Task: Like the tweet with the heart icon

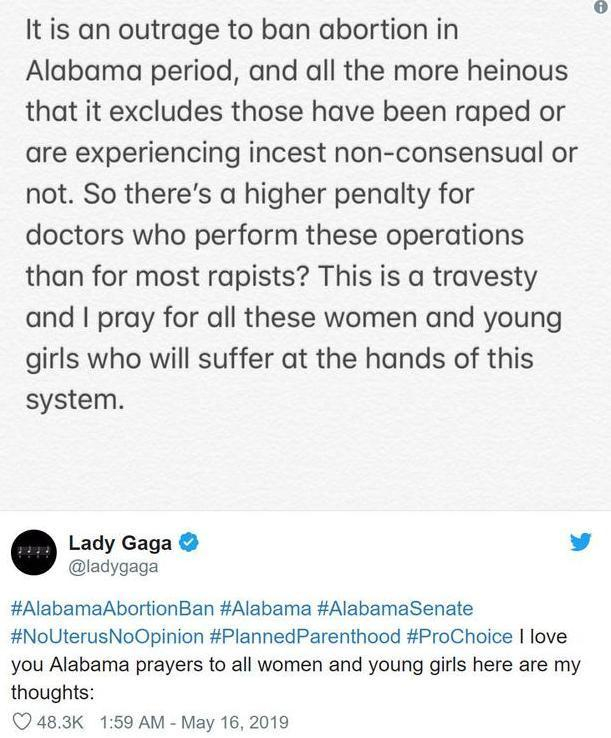Action: point(20,721)
